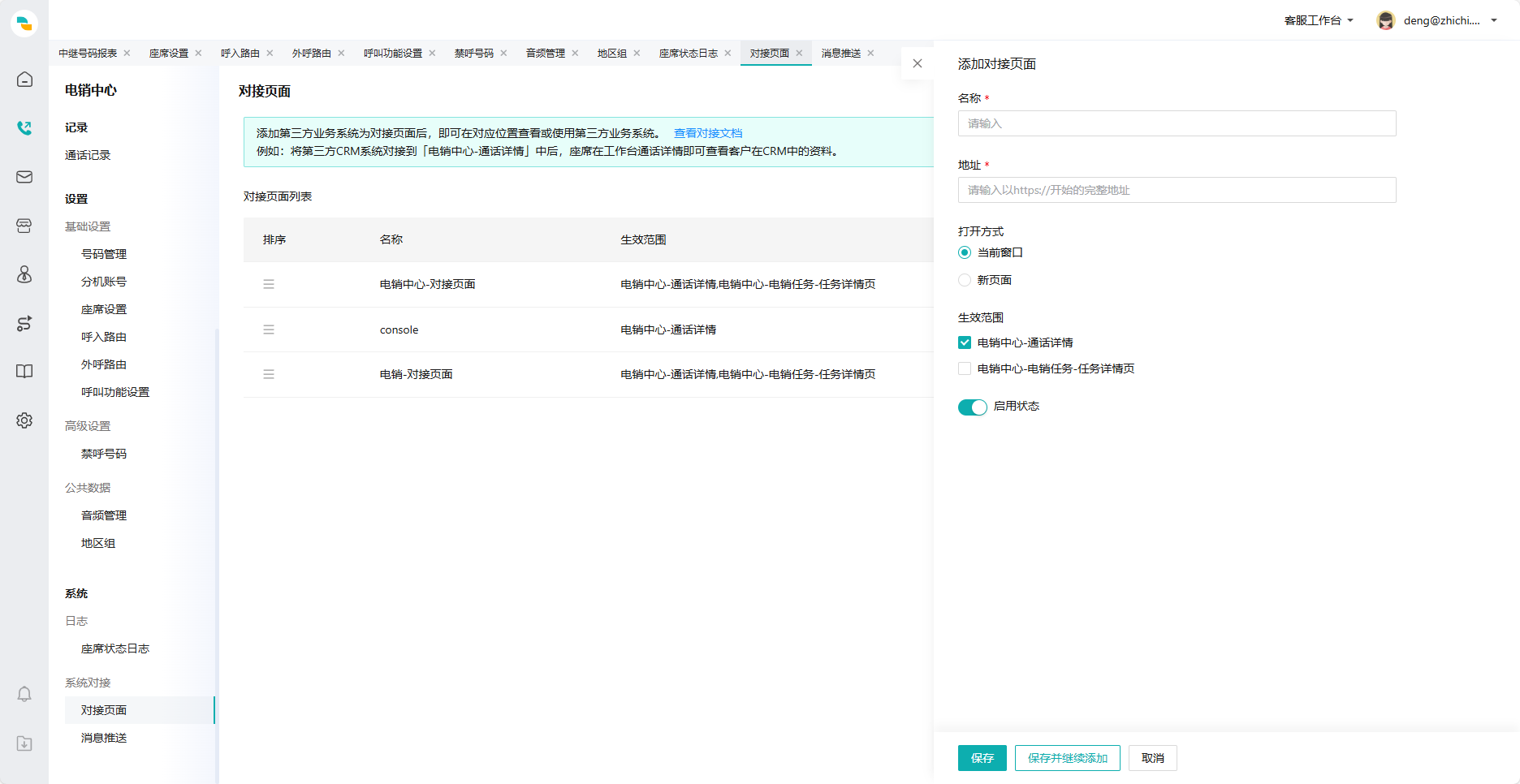Close the add docking page panel
This screenshot has height=784, width=1520.
[918, 63]
